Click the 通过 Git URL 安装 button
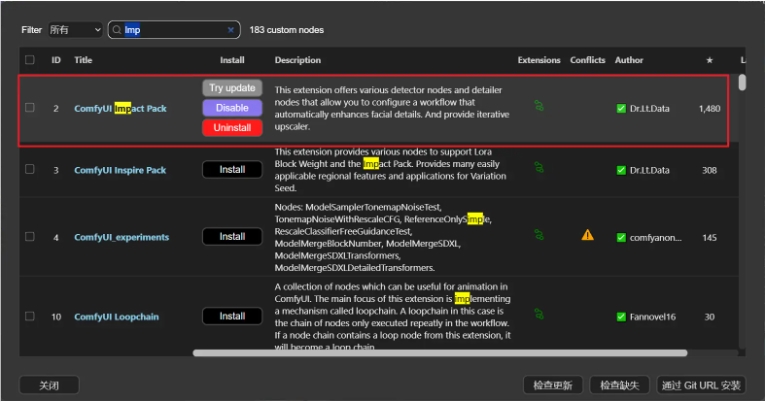The height and width of the screenshot is (402, 765). click(x=701, y=385)
